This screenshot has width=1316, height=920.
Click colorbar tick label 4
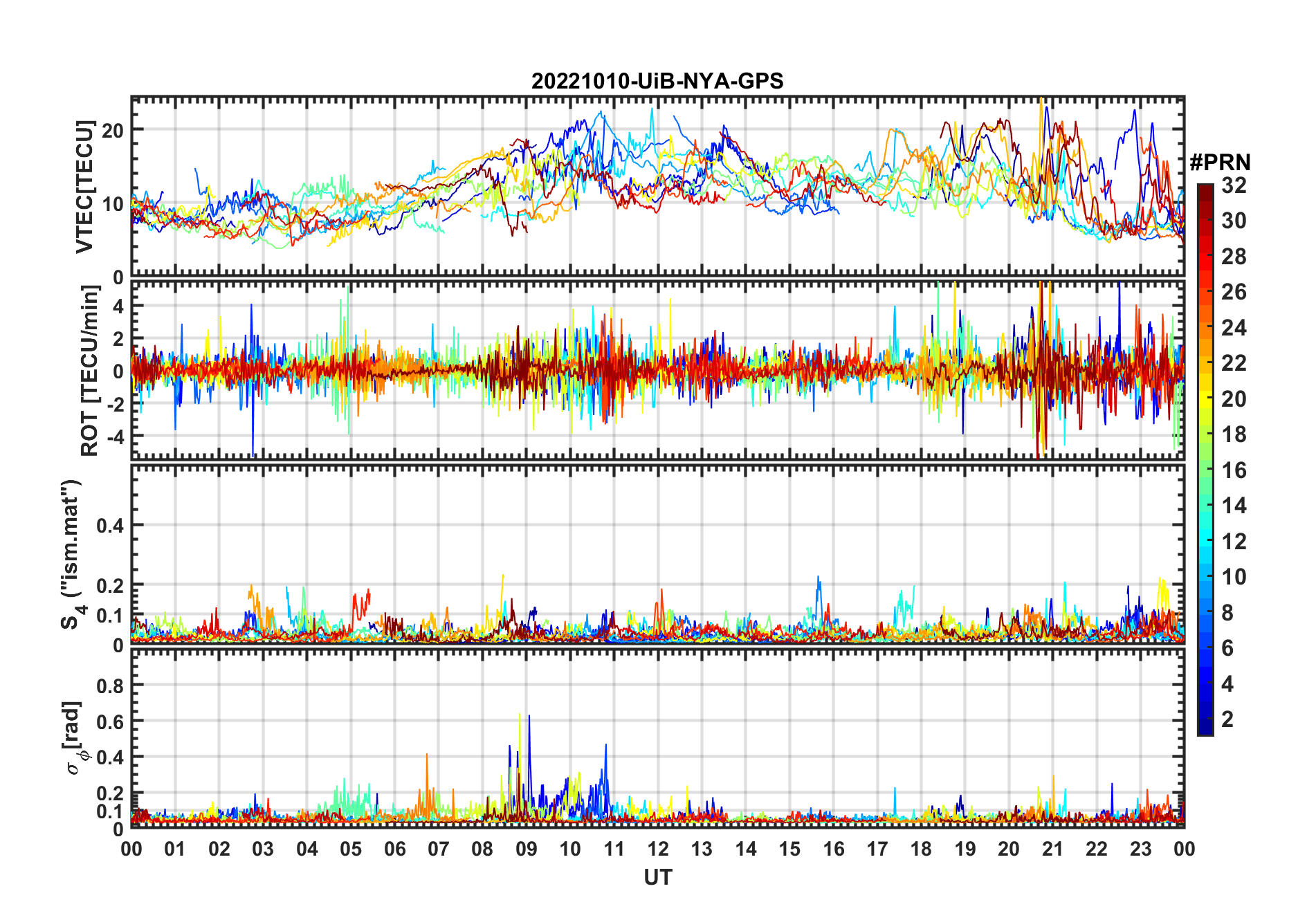pos(1227,683)
